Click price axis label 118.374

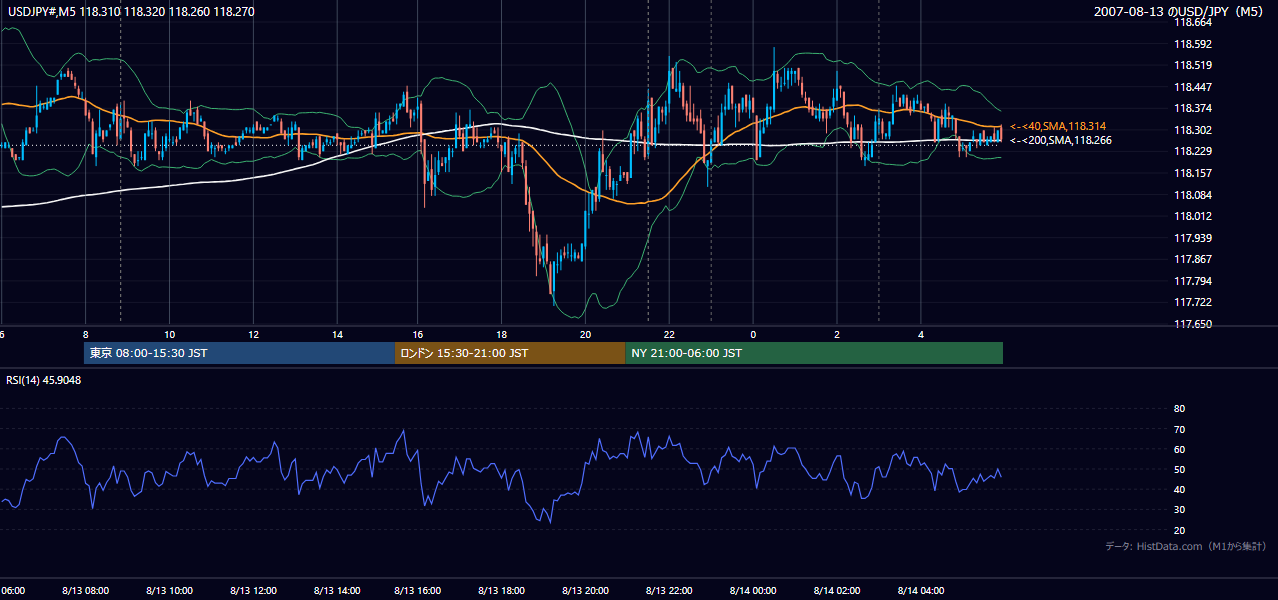[1193, 108]
